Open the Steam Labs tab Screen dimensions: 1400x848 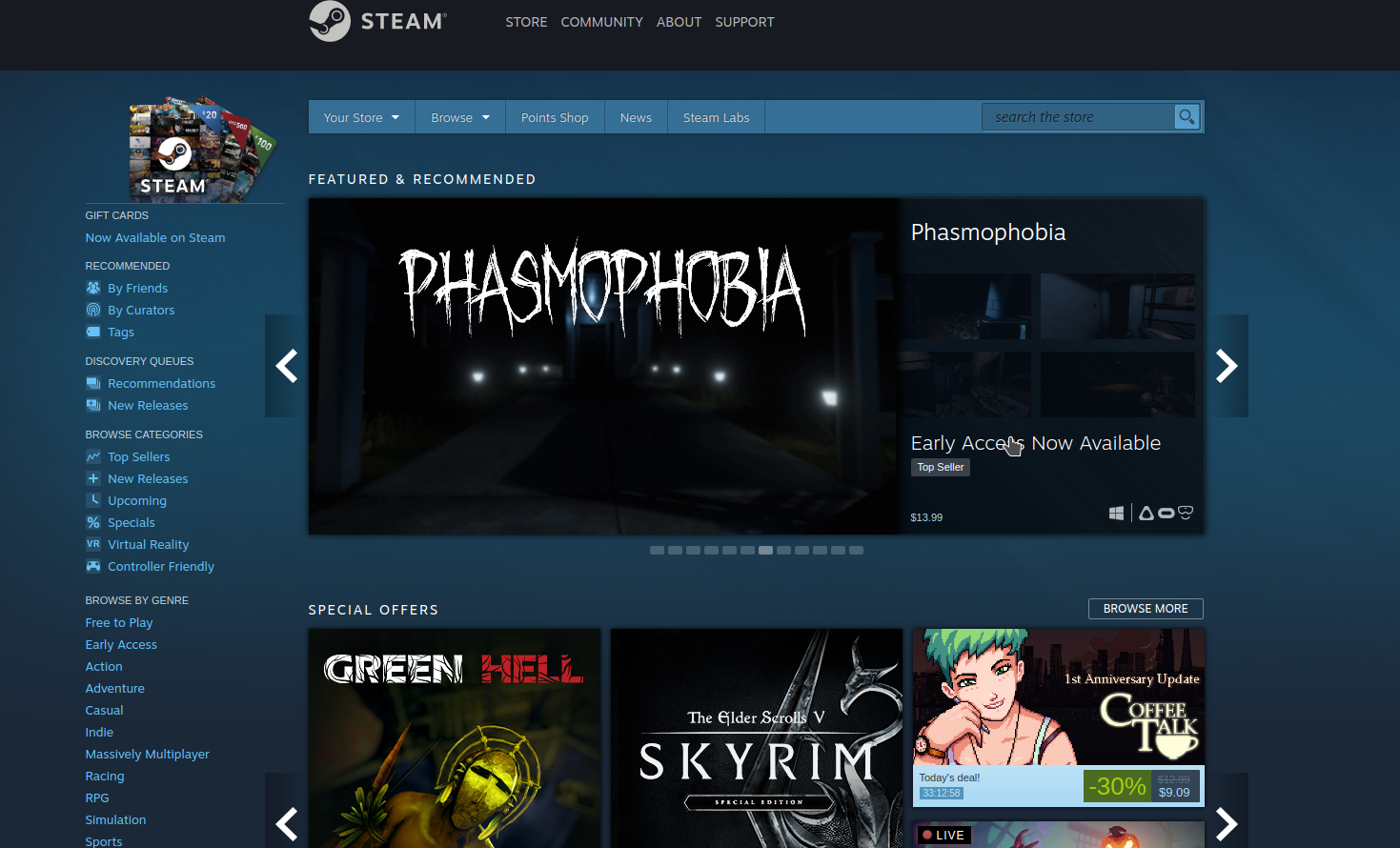click(716, 117)
